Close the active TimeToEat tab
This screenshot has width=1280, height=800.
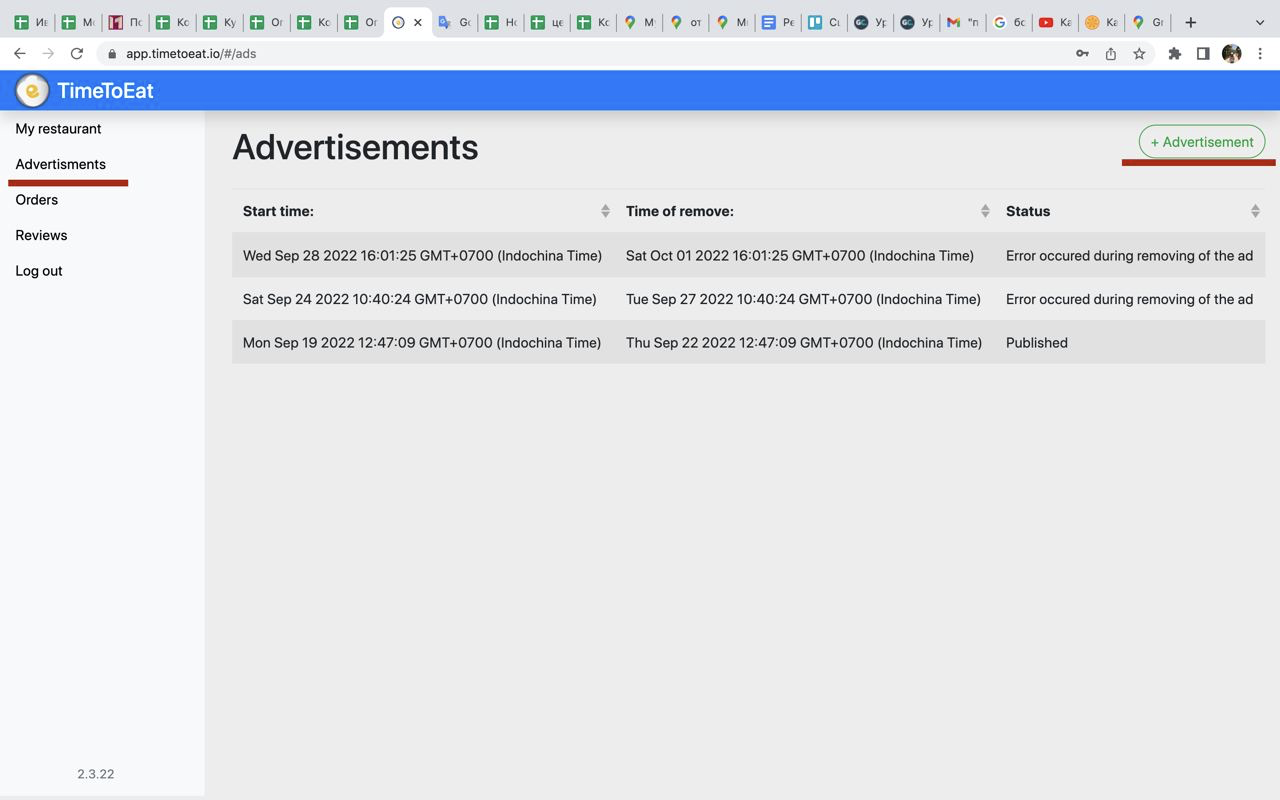pyautogui.click(x=418, y=22)
